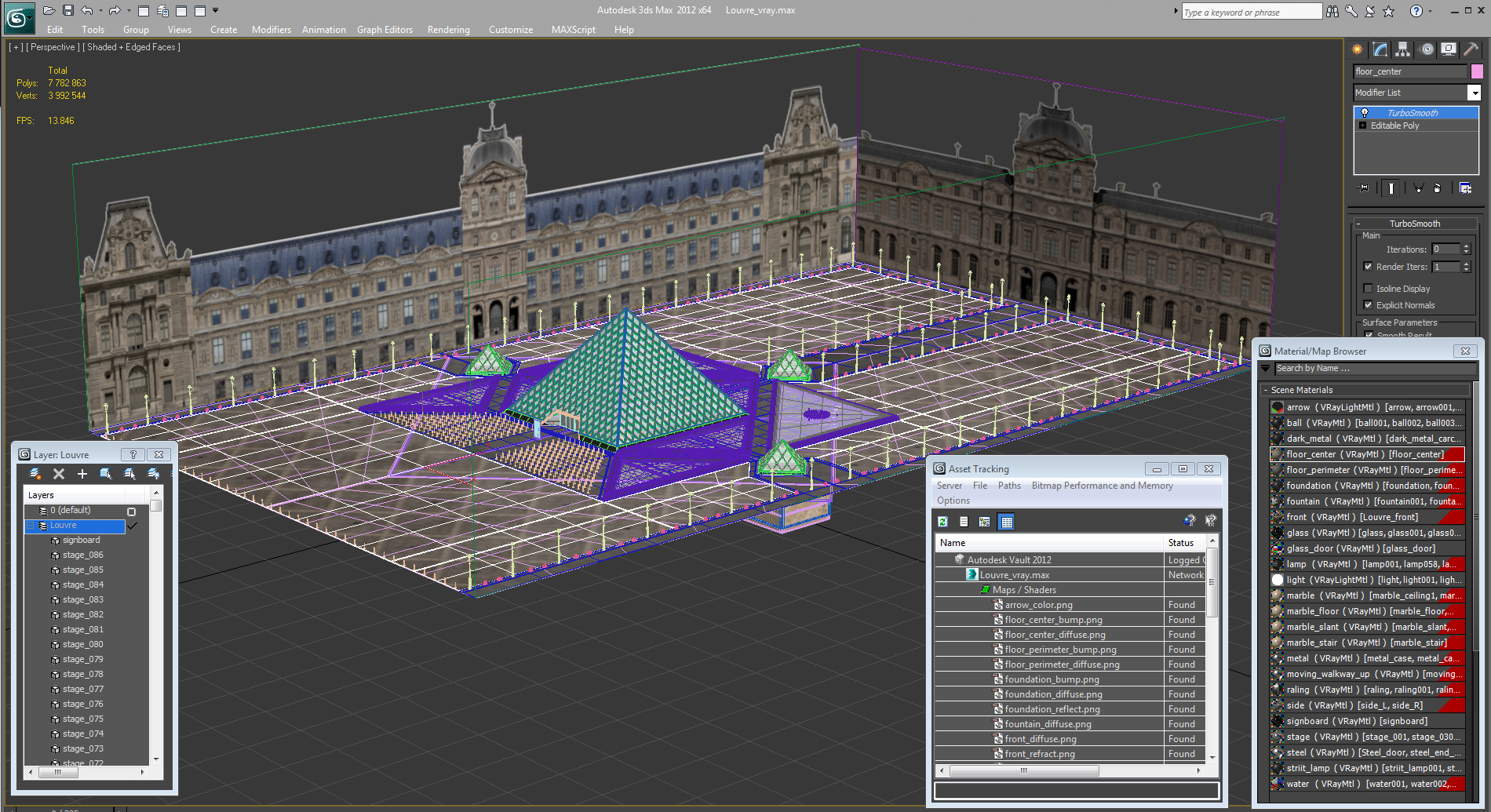Click the pink object color swatch
This screenshot has height=812, width=1491.
(1477, 71)
